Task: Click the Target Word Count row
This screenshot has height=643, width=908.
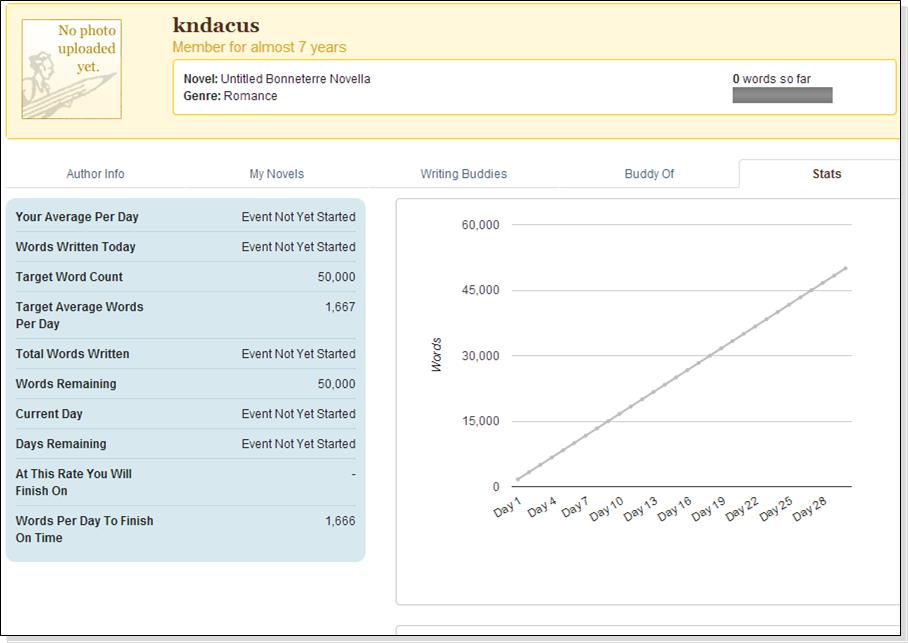Action: coord(185,277)
